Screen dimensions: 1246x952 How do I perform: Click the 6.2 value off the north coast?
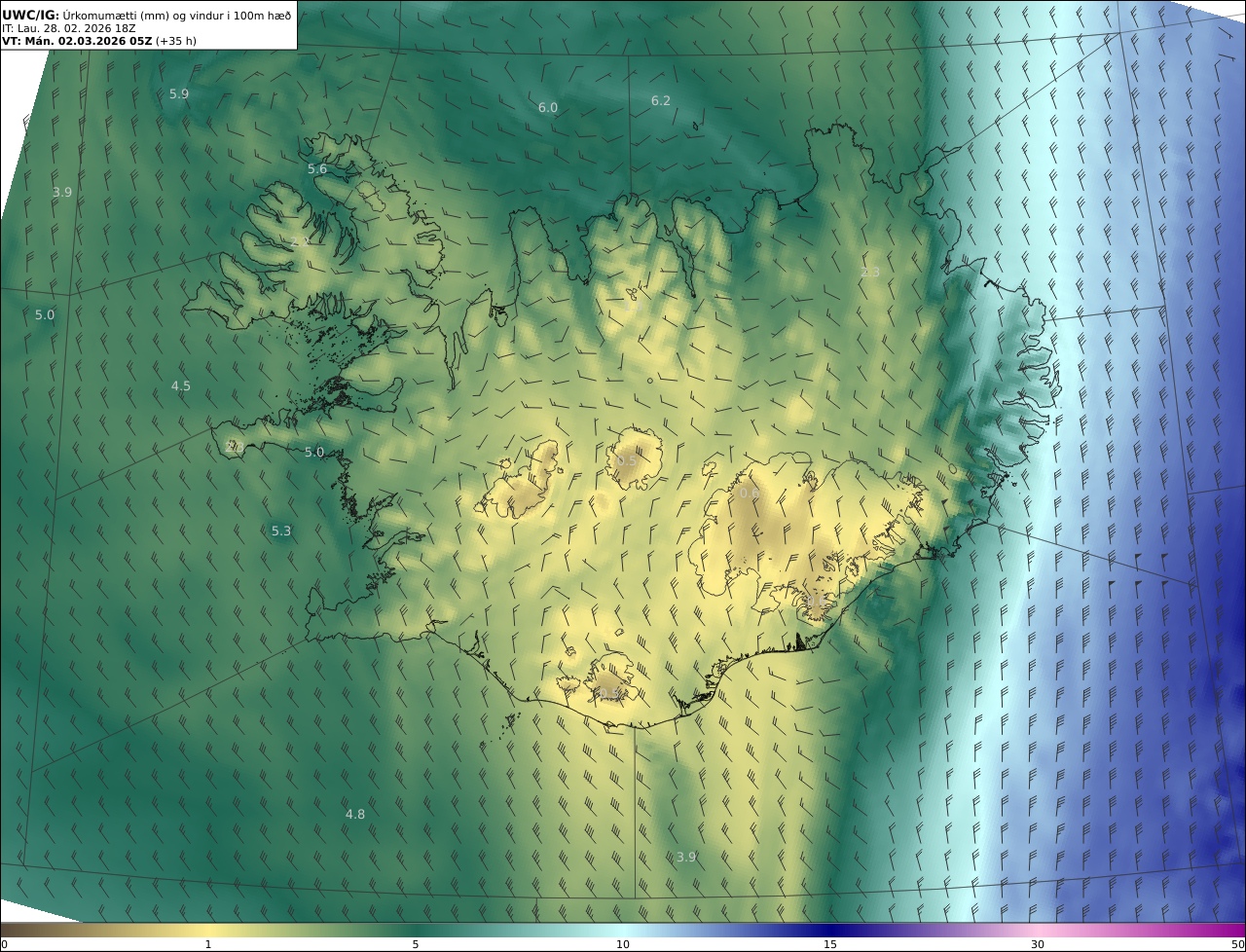661,101
